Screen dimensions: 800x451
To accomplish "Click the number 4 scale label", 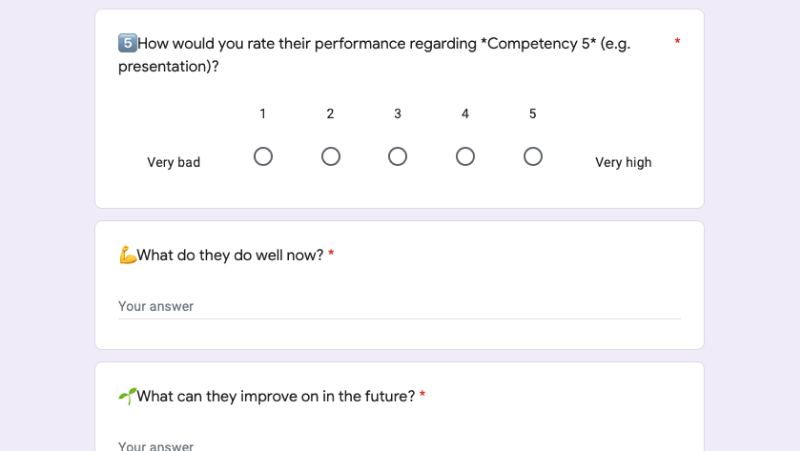I will pos(465,114).
